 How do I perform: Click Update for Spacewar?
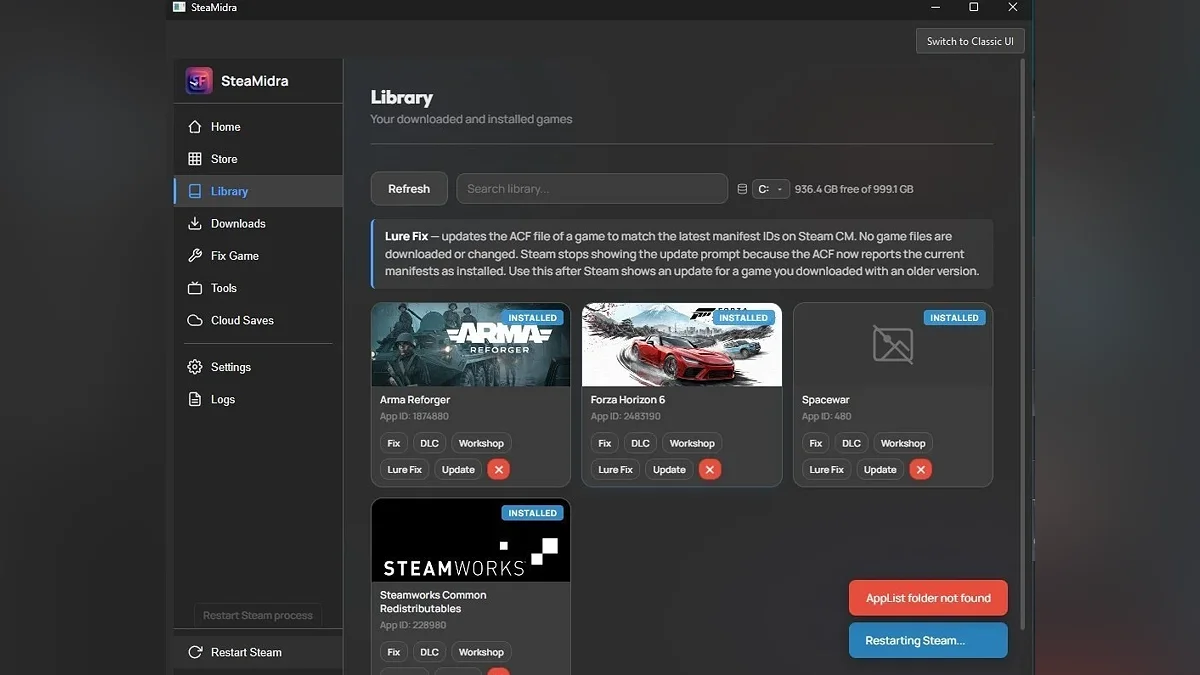click(x=880, y=469)
